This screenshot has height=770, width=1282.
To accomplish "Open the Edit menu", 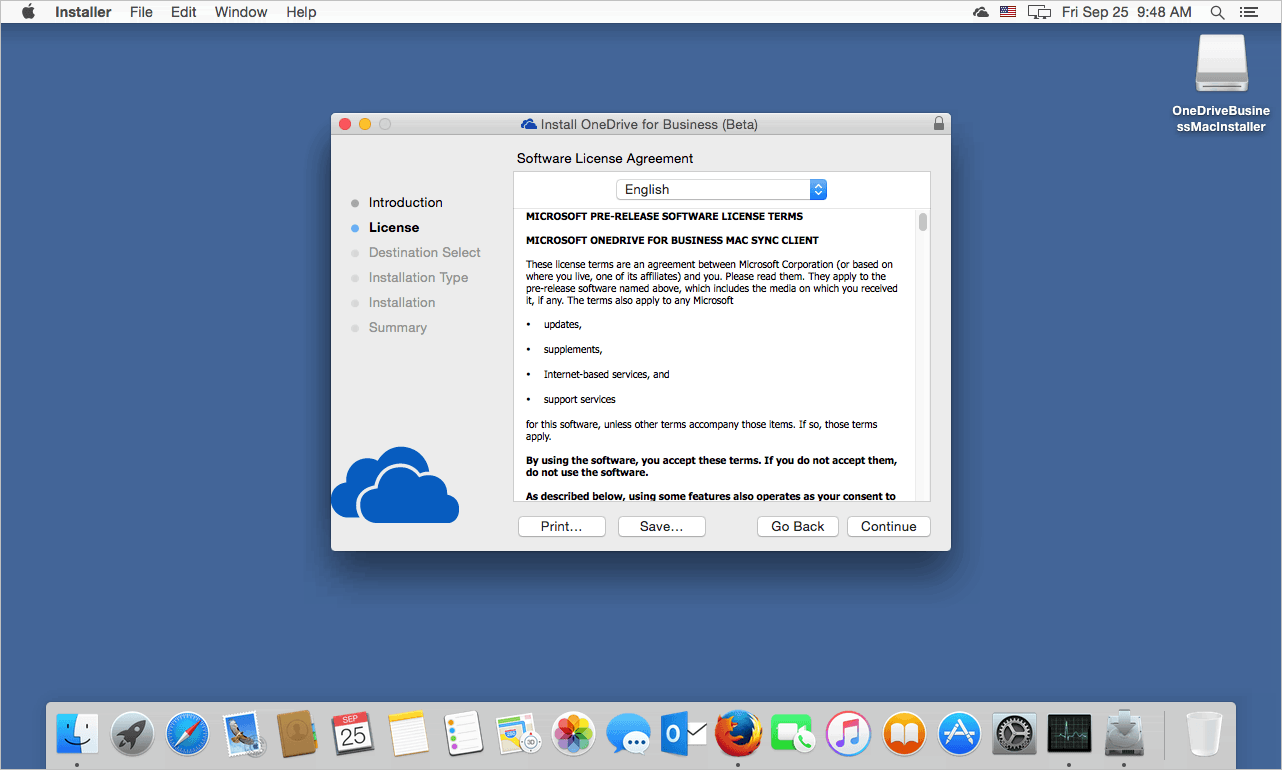I will click(x=183, y=12).
